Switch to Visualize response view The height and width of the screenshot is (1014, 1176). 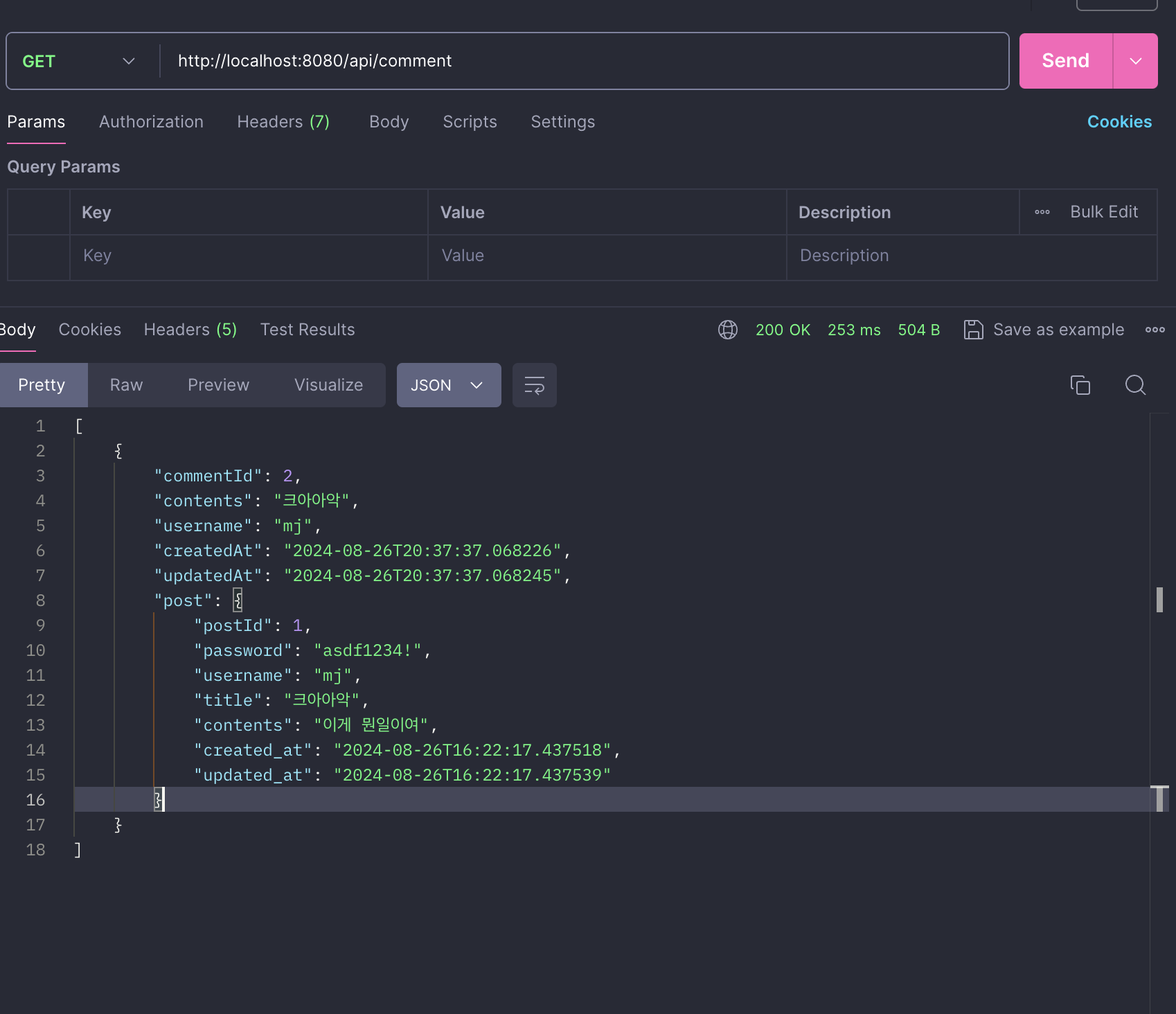point(328,385)
